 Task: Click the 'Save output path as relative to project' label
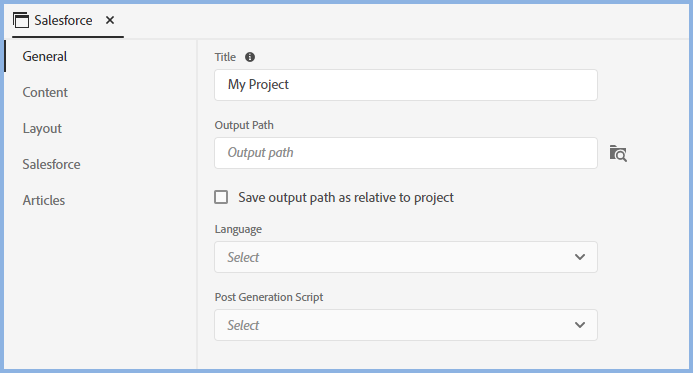346,198
